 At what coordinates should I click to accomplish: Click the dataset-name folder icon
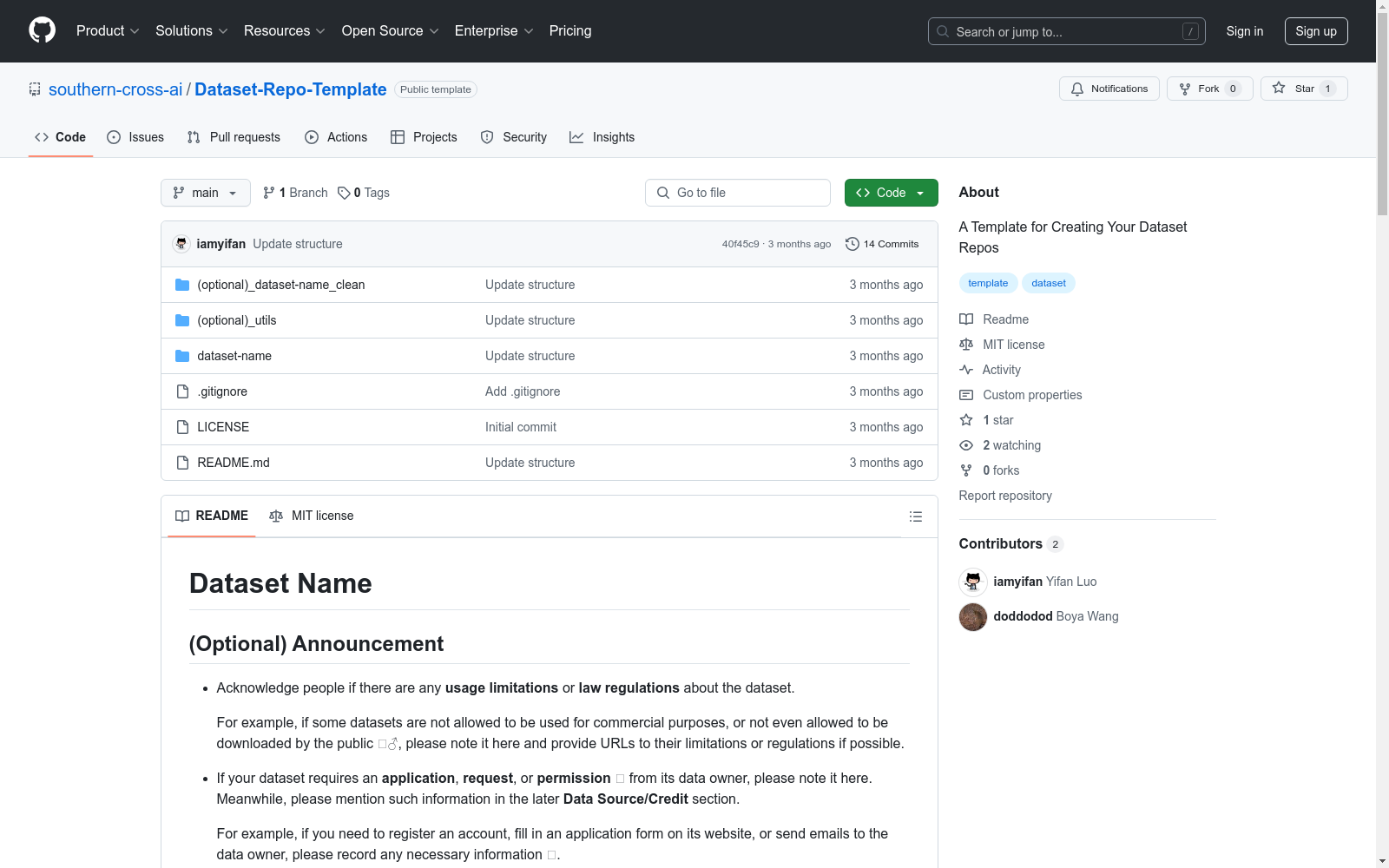pos(182,356)
